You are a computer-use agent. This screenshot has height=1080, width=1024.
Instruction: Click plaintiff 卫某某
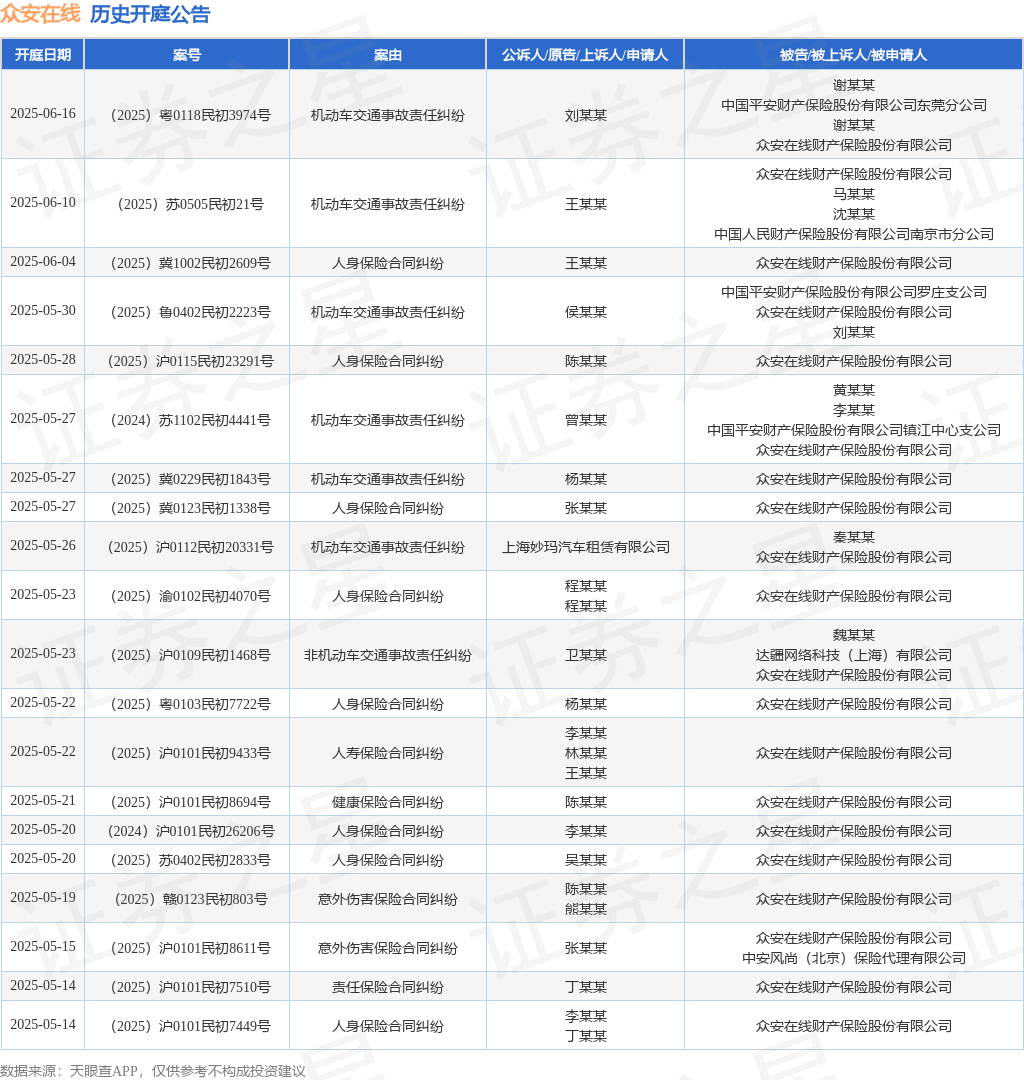click(x=585, y=655)
